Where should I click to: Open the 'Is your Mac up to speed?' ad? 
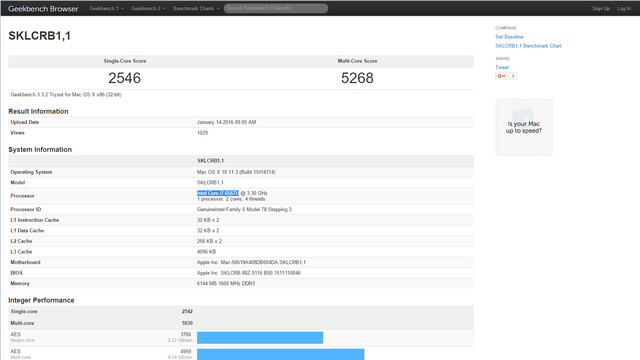pos(524,127)
